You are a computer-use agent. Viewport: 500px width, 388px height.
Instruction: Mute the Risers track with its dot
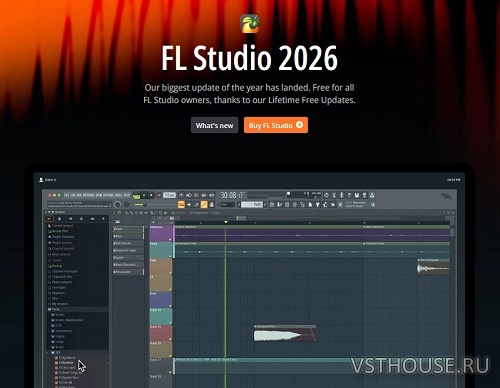(x=170, y=306)
